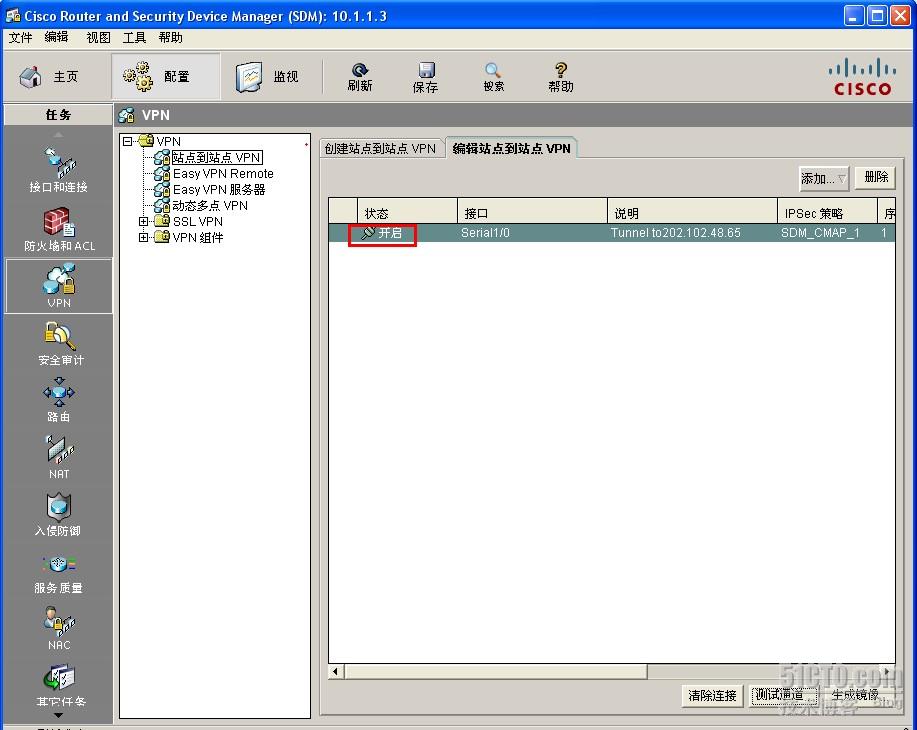
Task: Select Easy VPN 服务器 tree item
Action: coord(219,190)
